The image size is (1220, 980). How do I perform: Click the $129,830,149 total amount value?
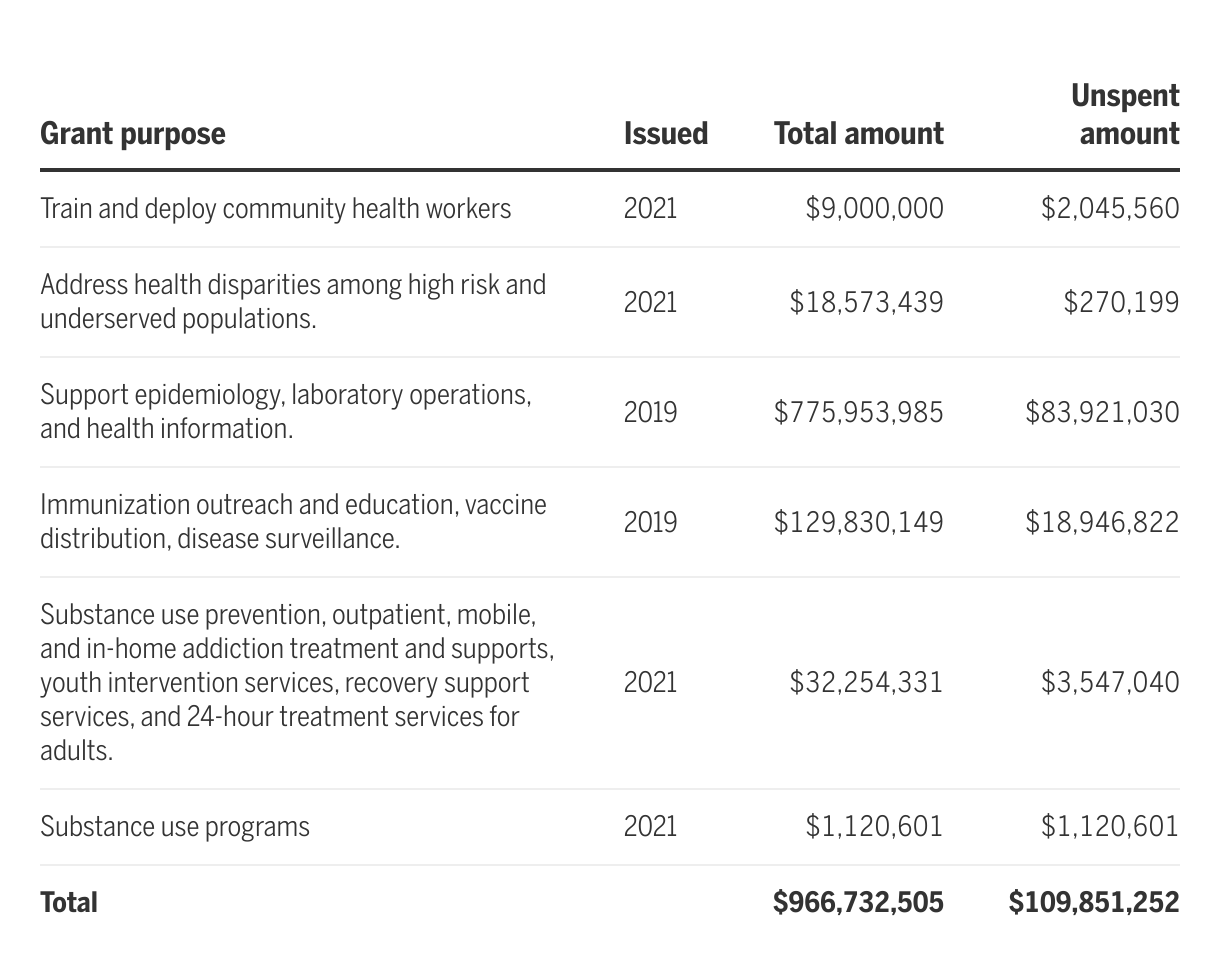pos(858,522)
